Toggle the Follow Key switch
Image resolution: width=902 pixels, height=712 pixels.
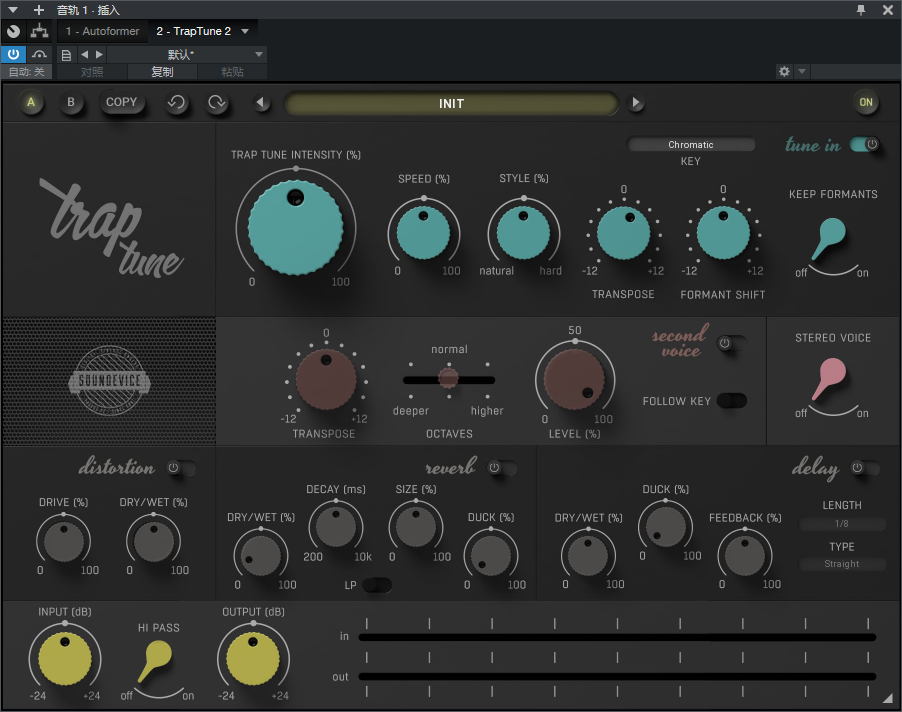coord(732,400)
